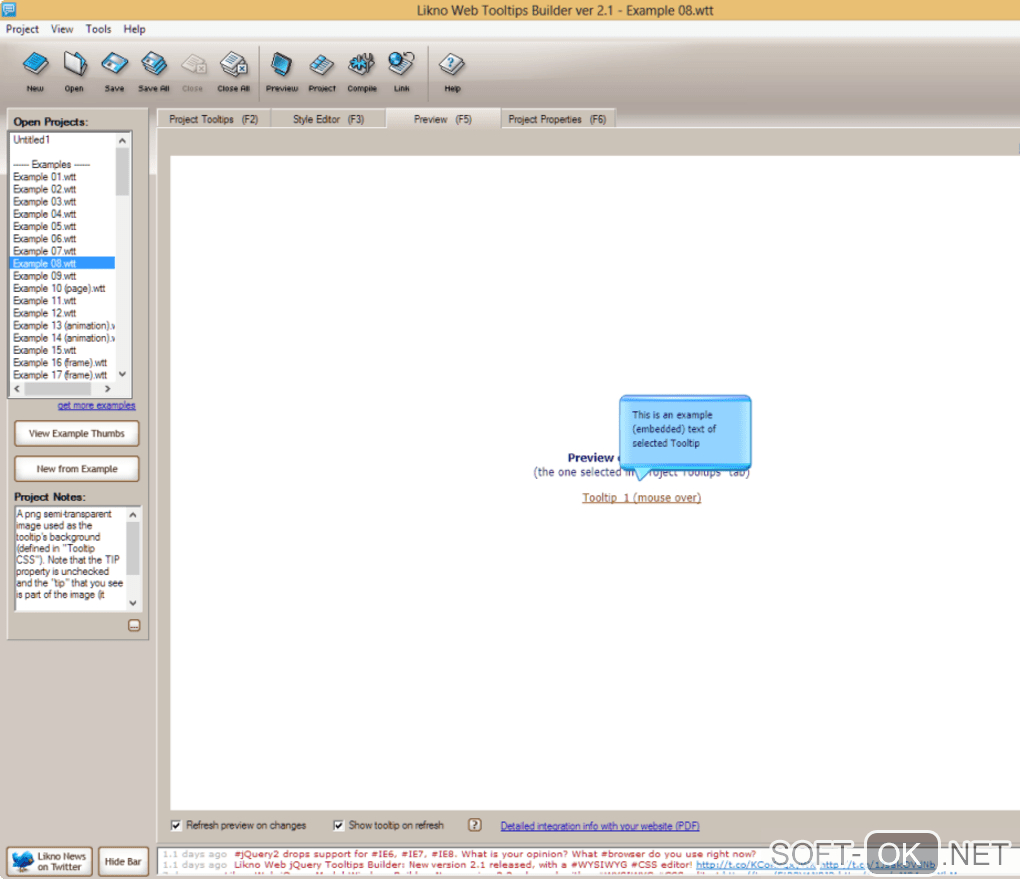Screen dimensions: 1020x879
Task: Open the get more examples link
Action: click(x=96, y=405)
